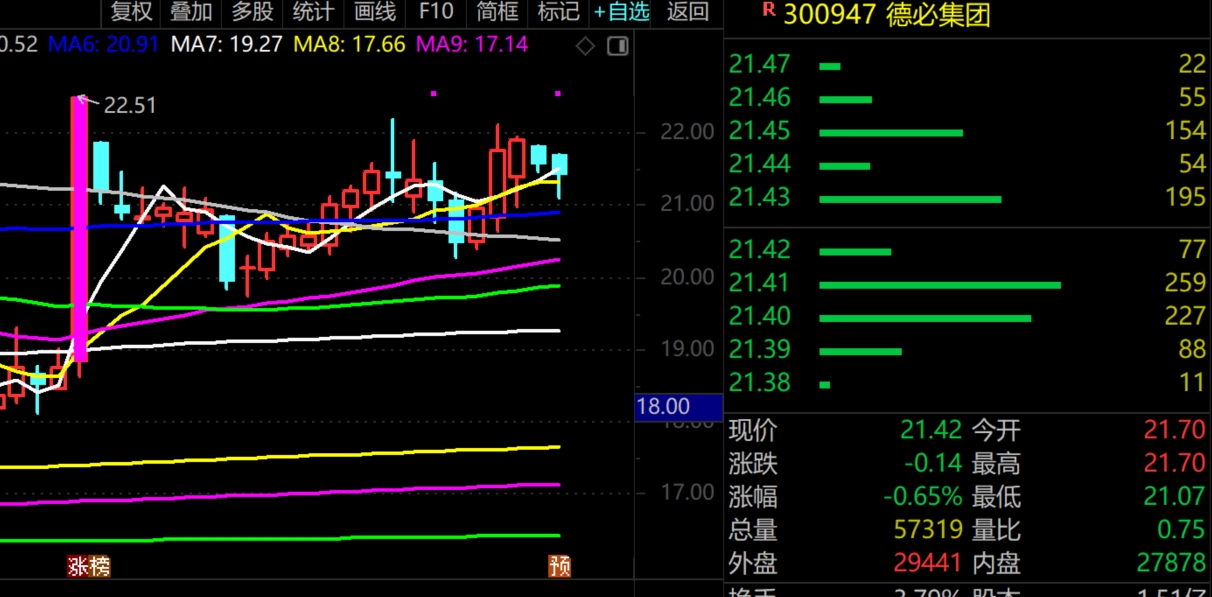Click the 18.00 blue price axis label
This screenshot has height=597, width=1212.
point(678,406)
